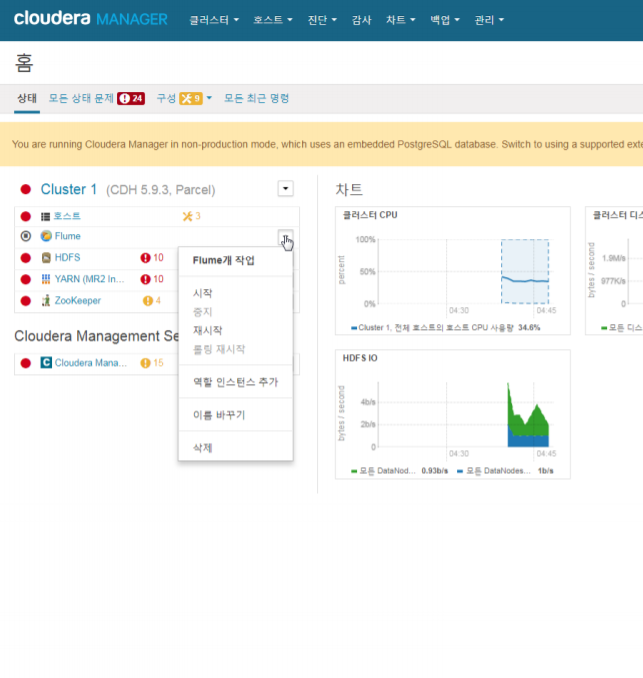Click the stopped status icon beside Flume

click(x=26, y=236)
